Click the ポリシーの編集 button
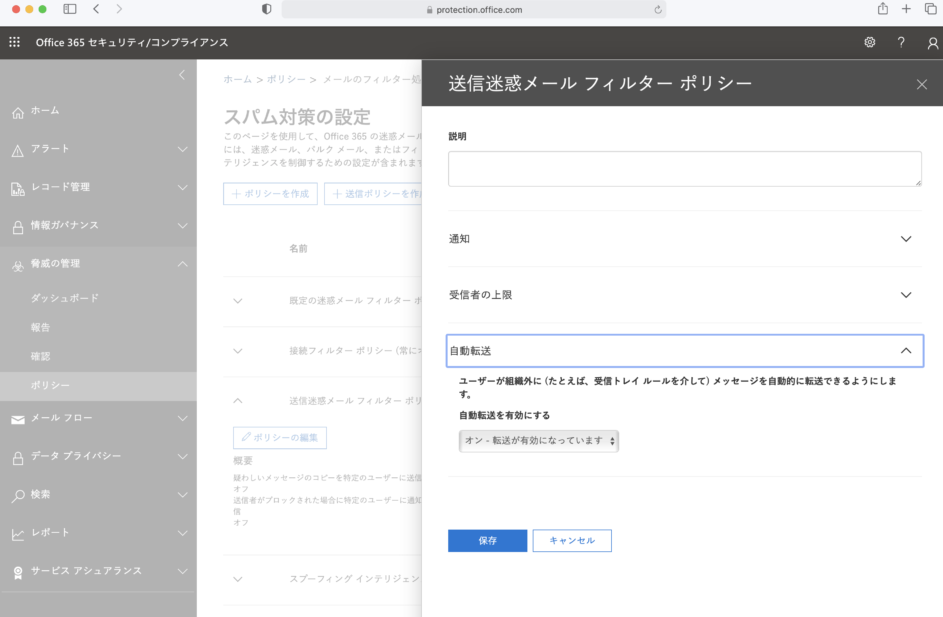 pos(280,438)
